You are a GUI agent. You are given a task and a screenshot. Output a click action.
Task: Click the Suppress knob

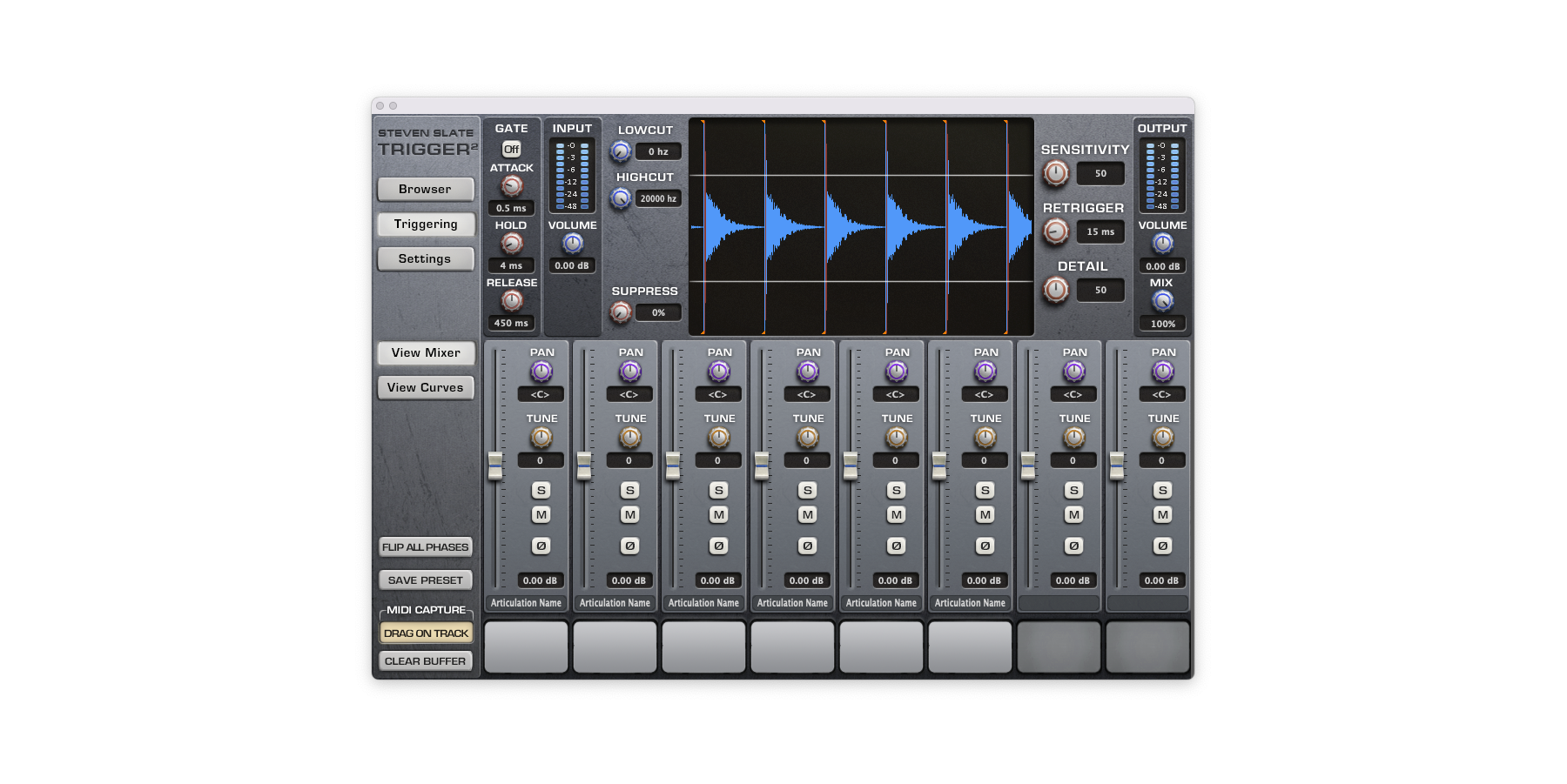click(621, 312)
